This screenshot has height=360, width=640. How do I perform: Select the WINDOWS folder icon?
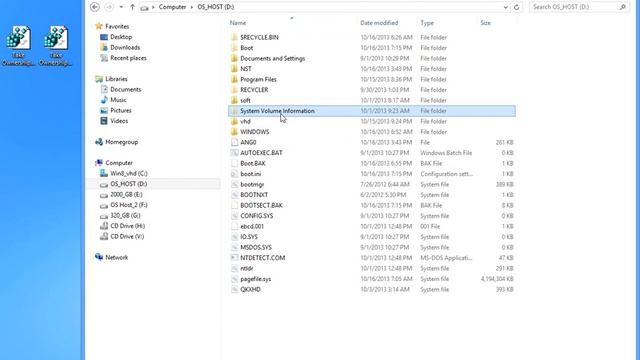pyautogui.click(x=234, y=132)
